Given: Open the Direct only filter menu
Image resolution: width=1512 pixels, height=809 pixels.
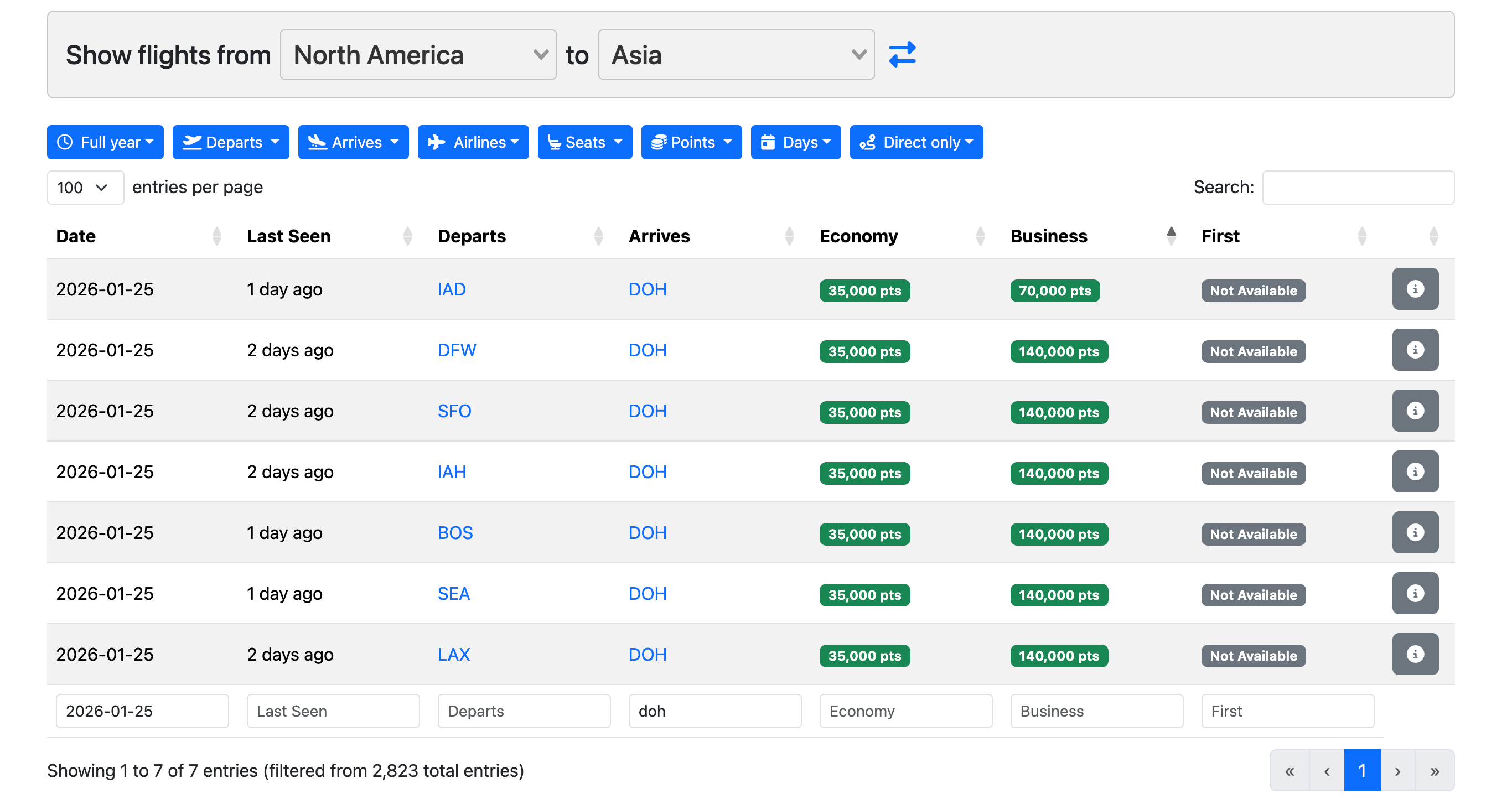Looking at the screenshot, I should pos(915,143).
